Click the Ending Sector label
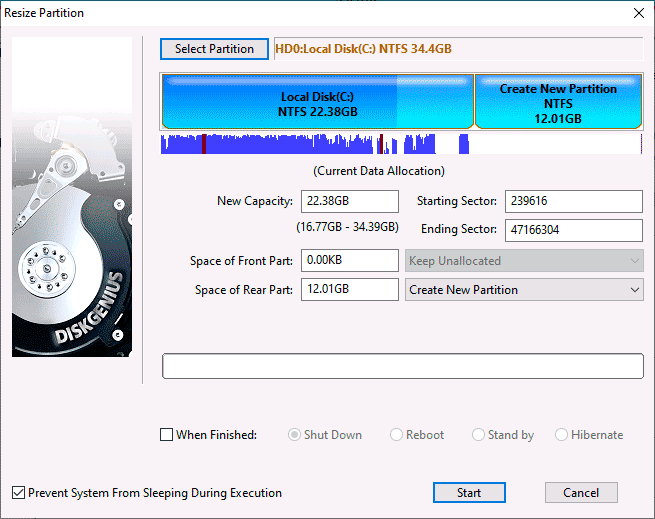 pyautogui.click(x=459, y=229)
